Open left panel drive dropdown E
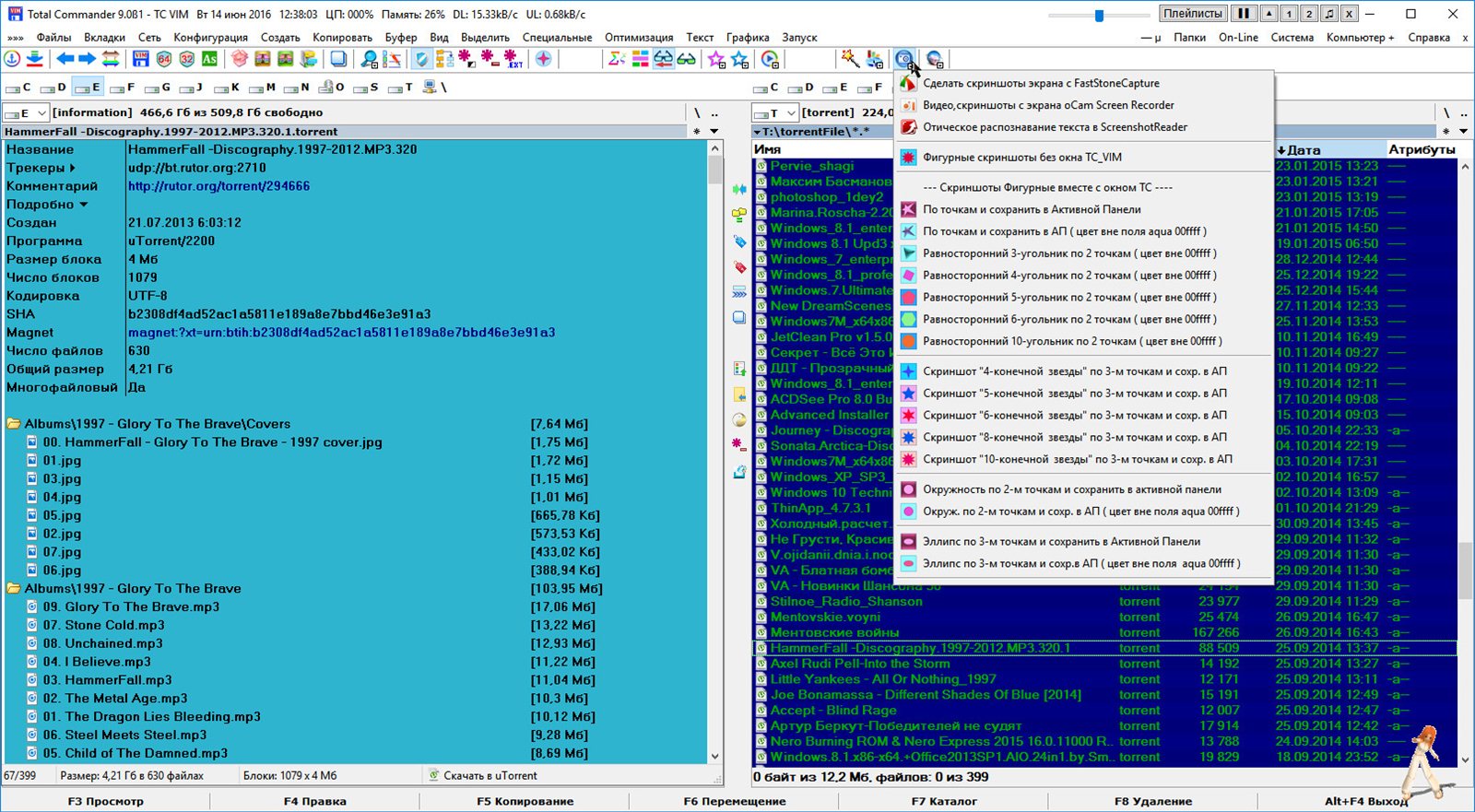Image resolution: width=1475 pixels, height=812 pixels. click(x=26, y=112)
